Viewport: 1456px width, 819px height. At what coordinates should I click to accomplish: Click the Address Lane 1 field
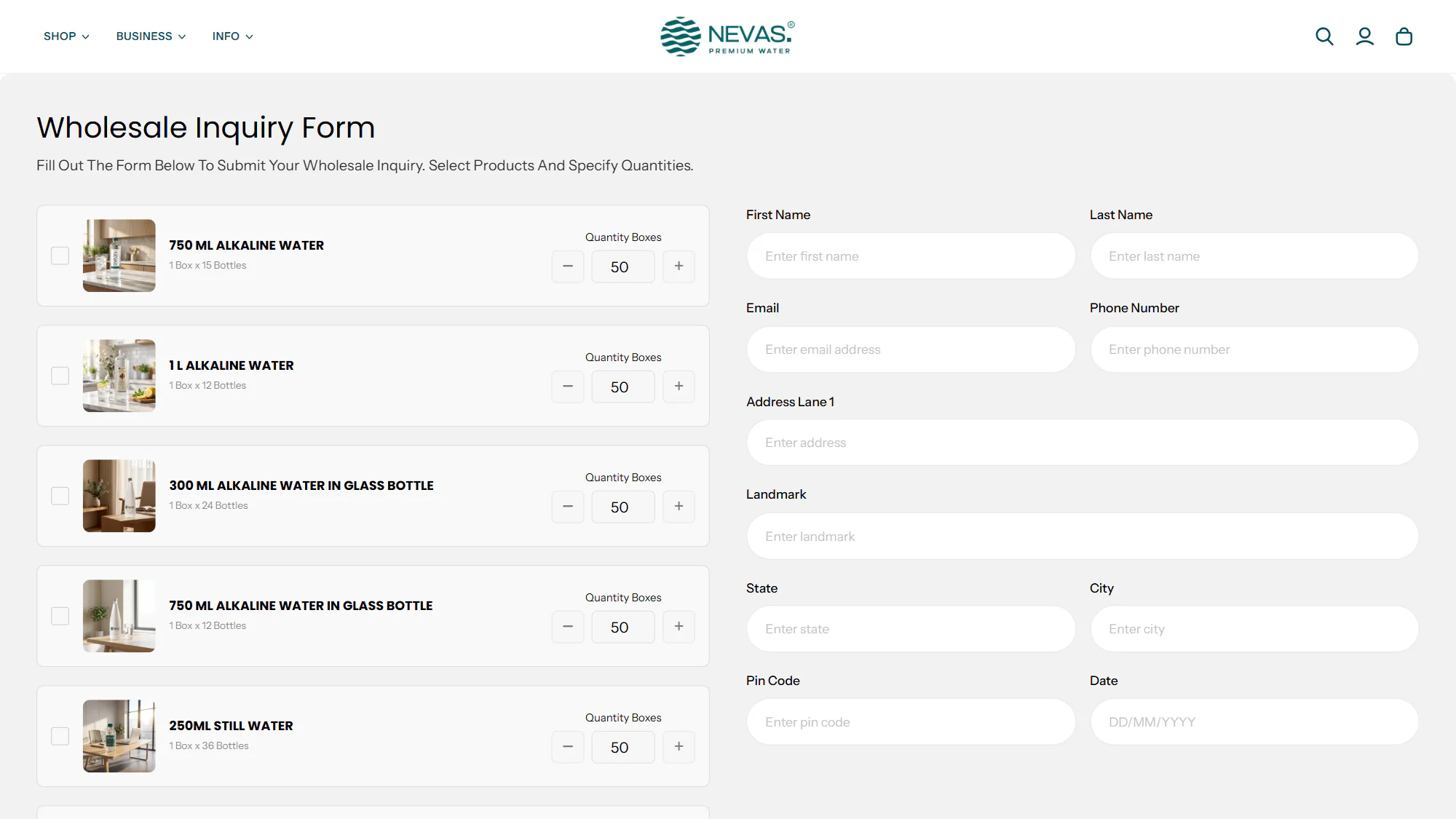(x=1083, y=443)
